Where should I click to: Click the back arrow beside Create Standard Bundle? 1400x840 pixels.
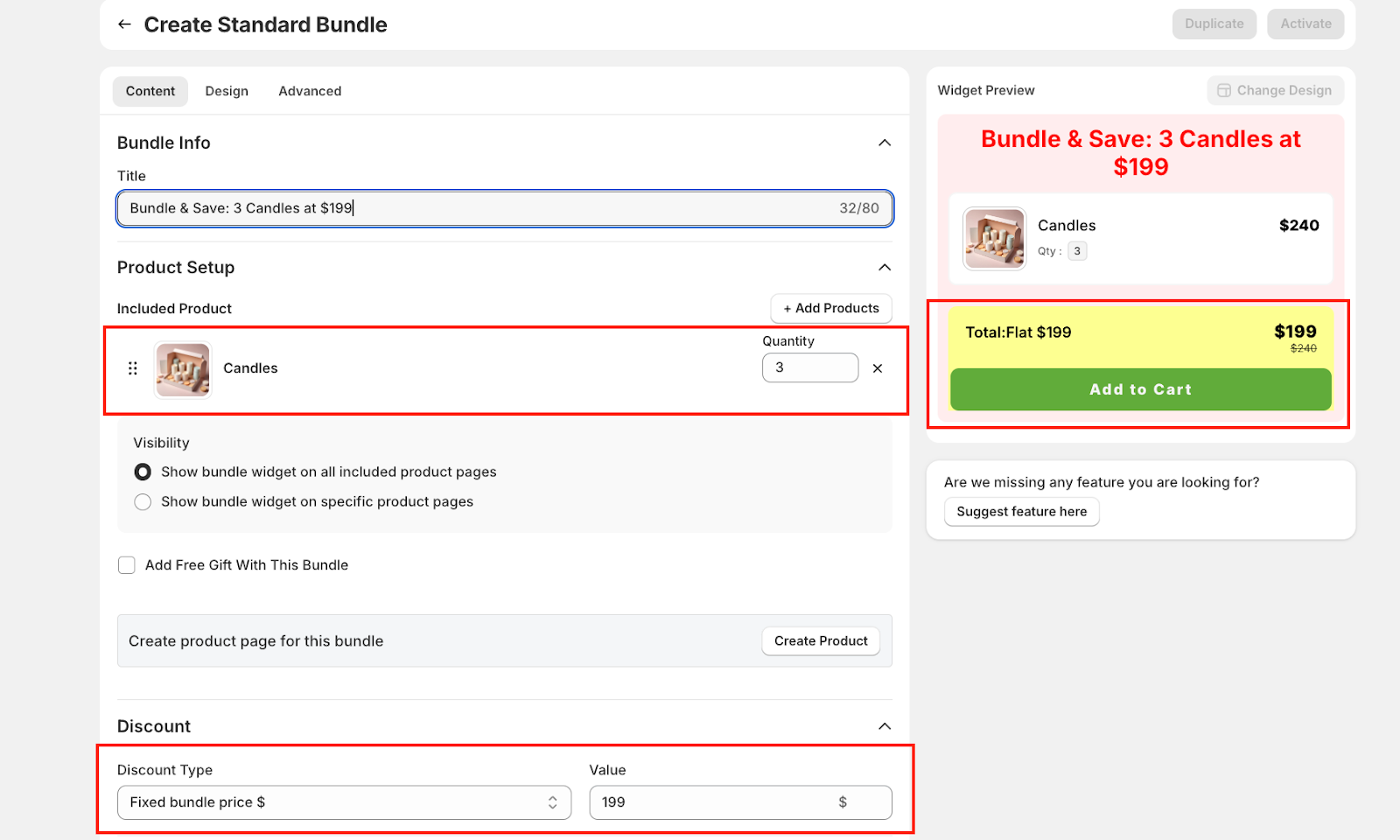pyautogui.click(x=125, y=24)
